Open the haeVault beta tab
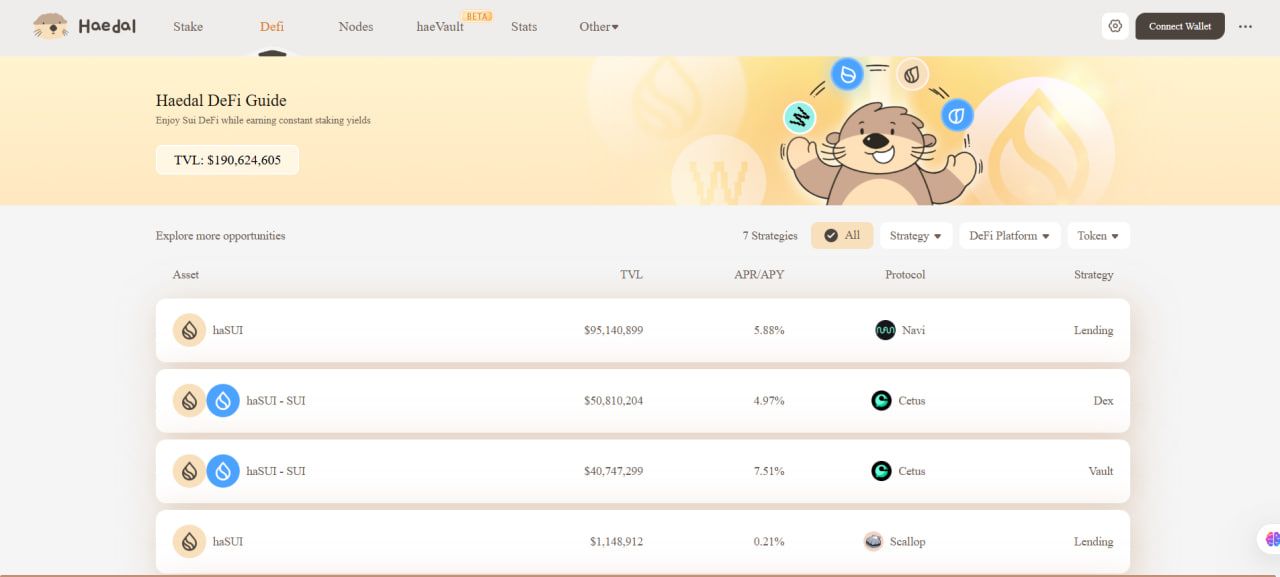Screen dimensions: 1280x577 pos(440,27)
